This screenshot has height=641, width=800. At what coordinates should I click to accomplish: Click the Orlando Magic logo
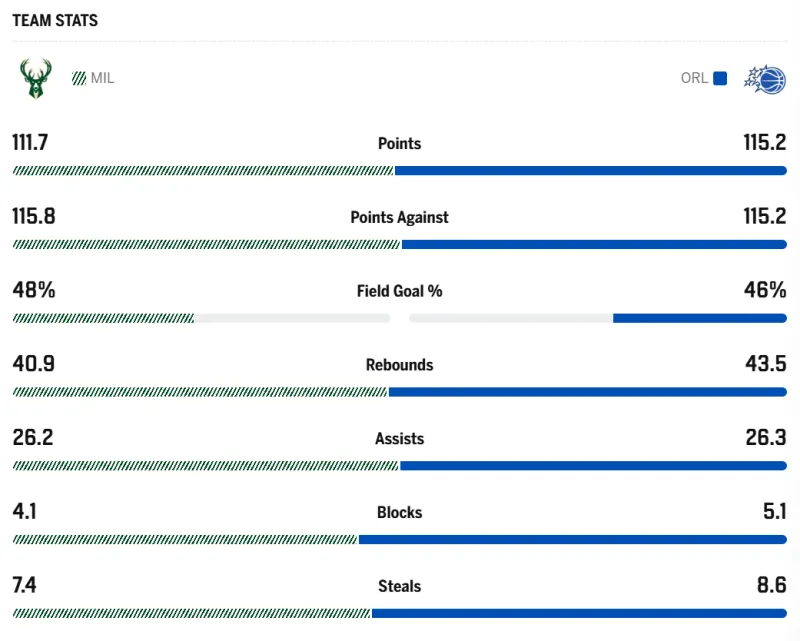[x=765, y=78]
